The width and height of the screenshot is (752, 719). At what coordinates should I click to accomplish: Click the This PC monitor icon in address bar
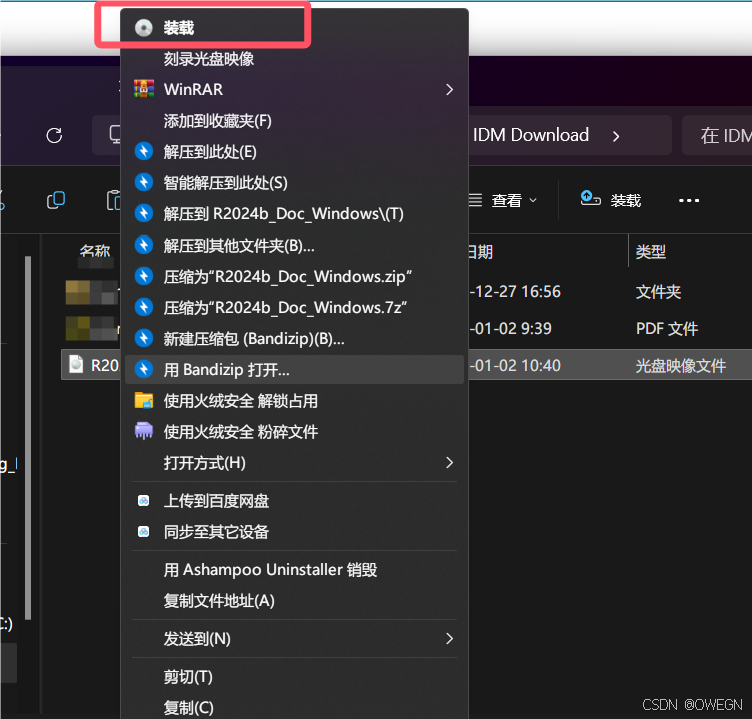[115, 135]
